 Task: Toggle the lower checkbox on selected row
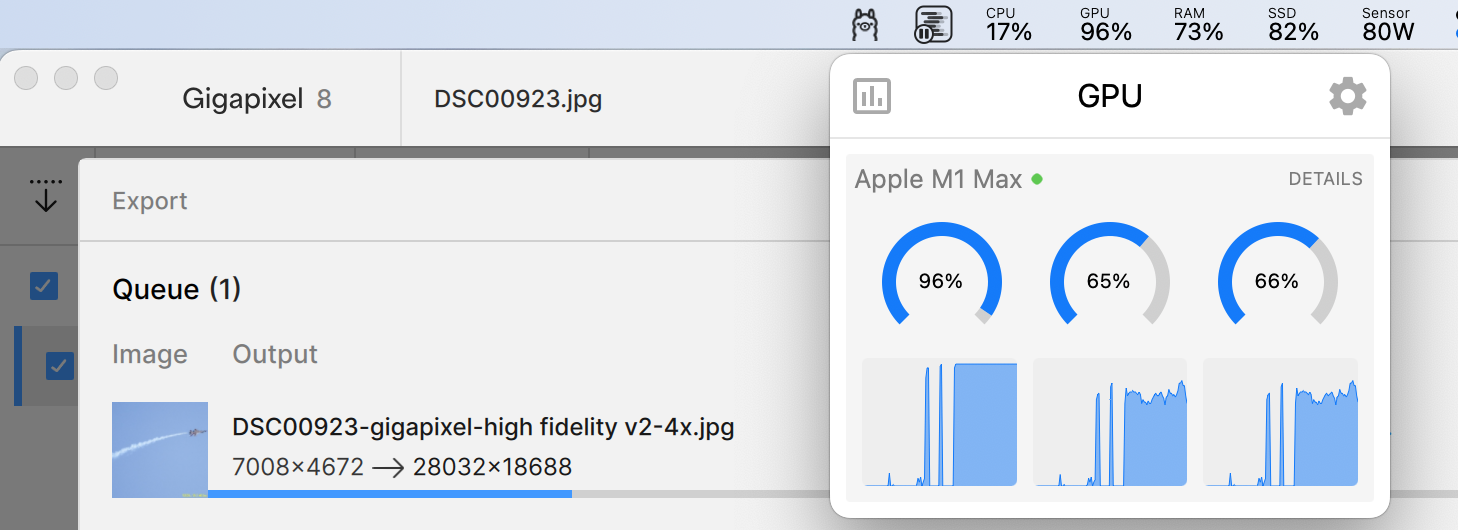60,366
